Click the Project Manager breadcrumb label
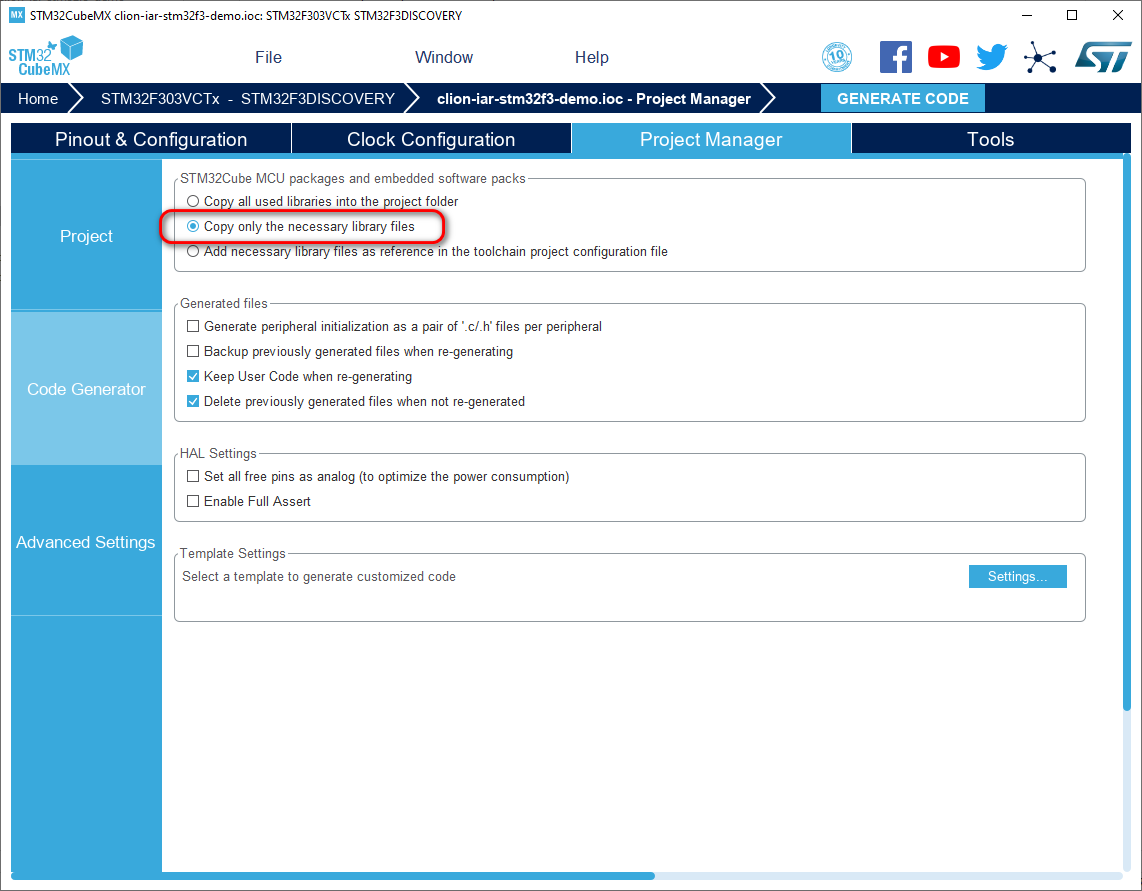Viewport: 1142px width, 891px height. [594, 98]
